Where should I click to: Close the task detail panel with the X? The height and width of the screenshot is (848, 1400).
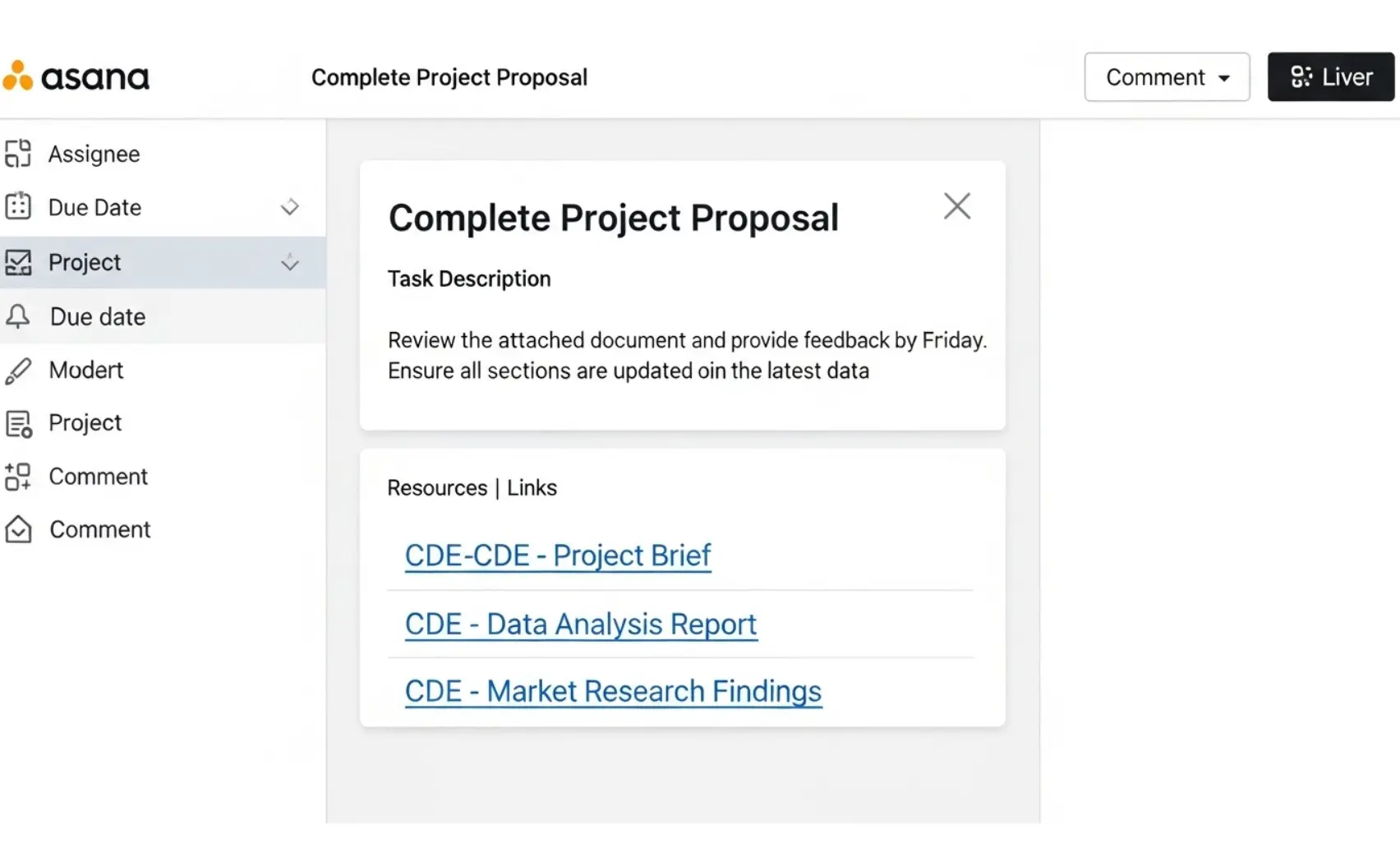pyautogui.click(x=956, y=205)
